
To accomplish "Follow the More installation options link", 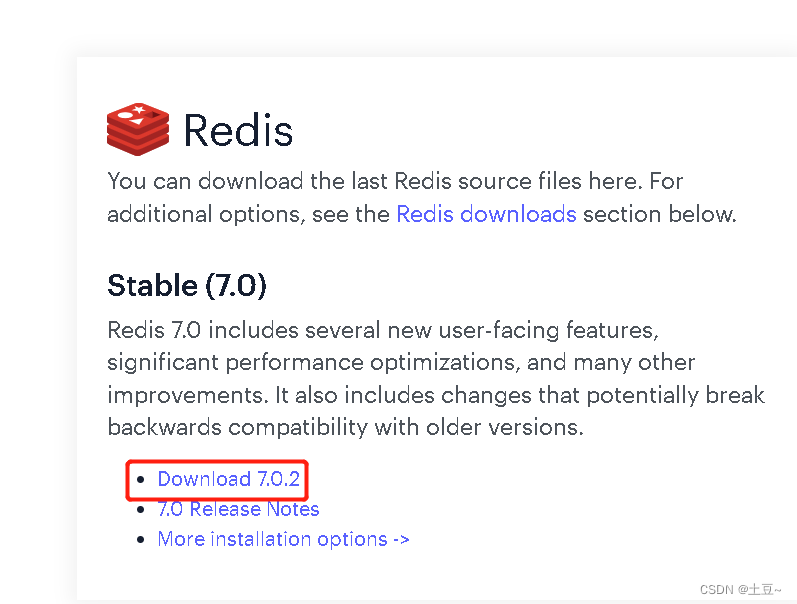I will tap(284, 539).
